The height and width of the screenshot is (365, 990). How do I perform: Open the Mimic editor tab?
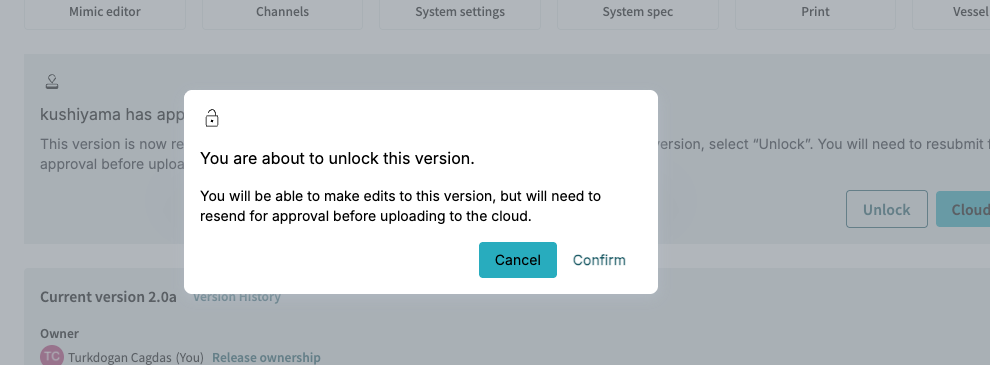pos(105,12)
